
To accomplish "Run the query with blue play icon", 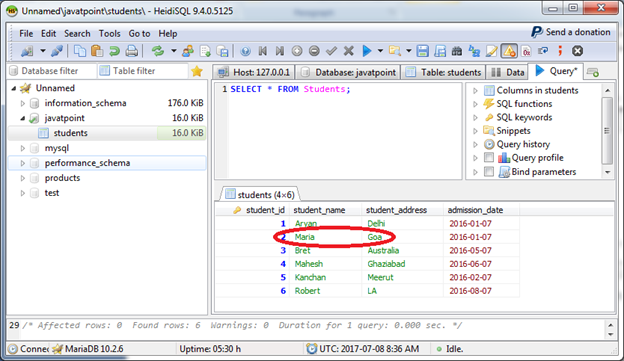I will click(x=367, y=51).
